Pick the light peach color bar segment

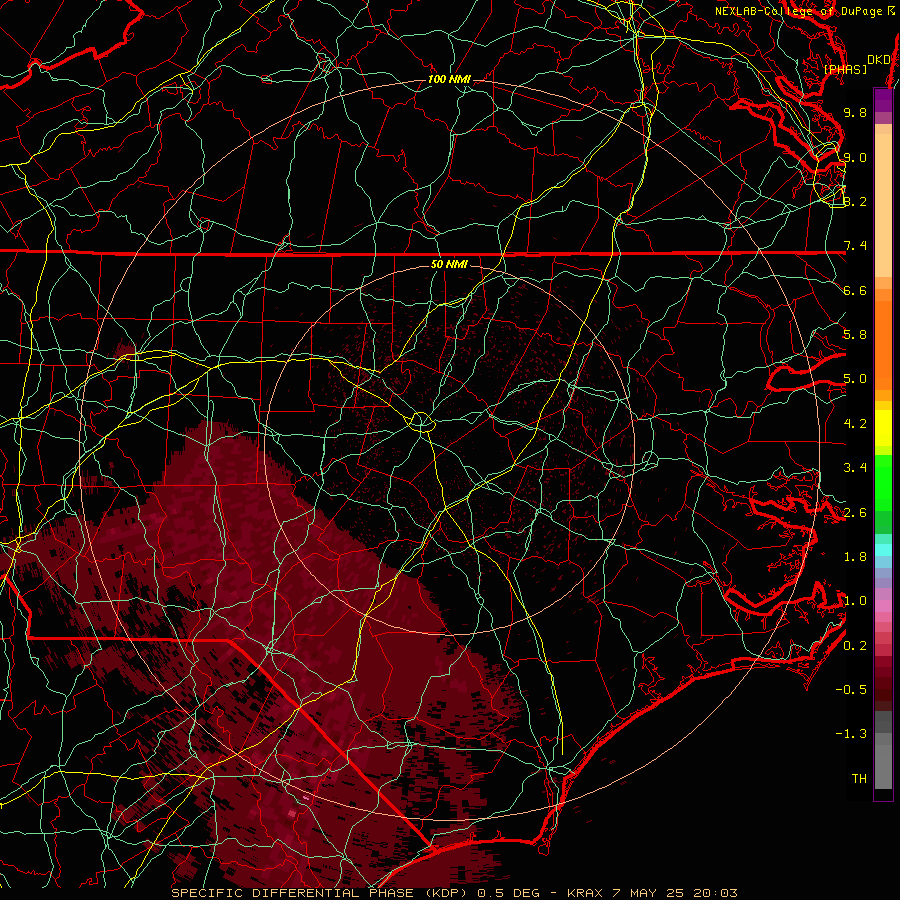click(883, 205)
